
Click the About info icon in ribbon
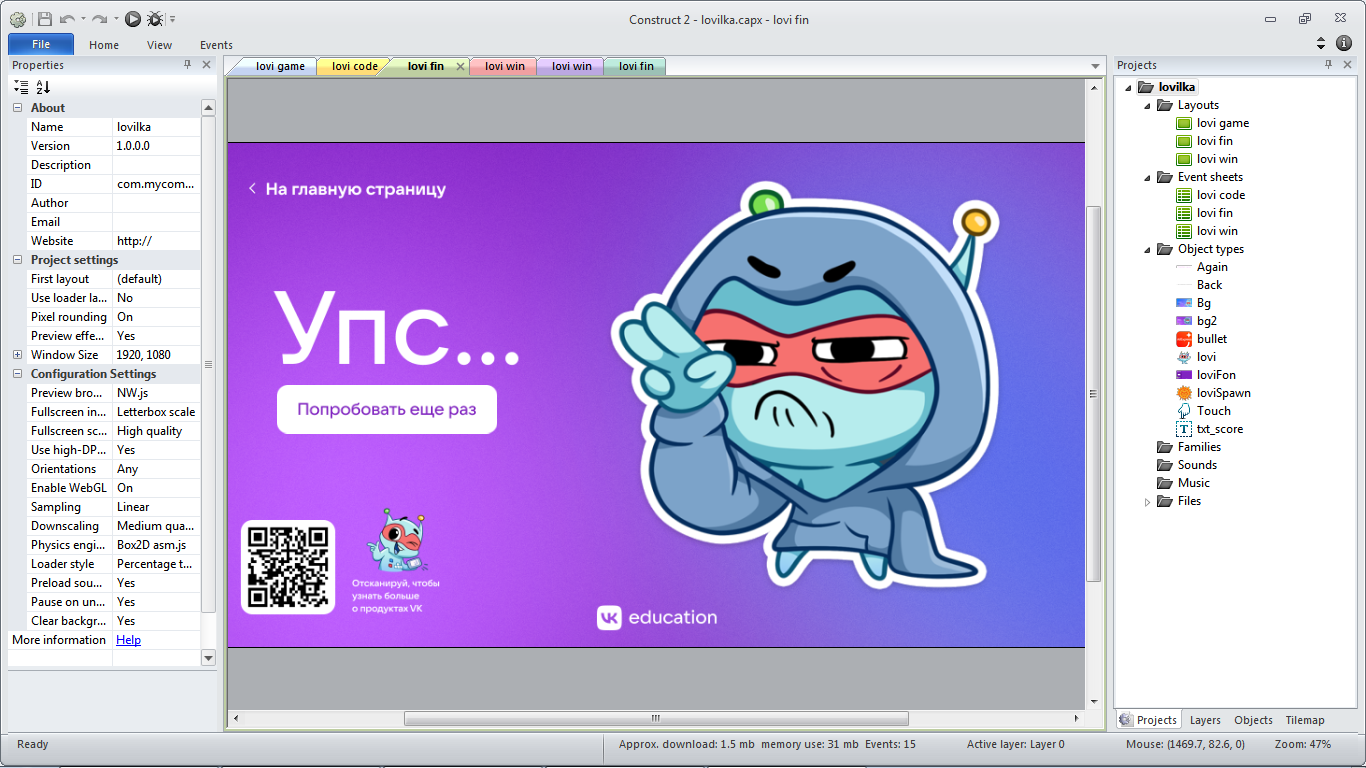[1344, 43]
